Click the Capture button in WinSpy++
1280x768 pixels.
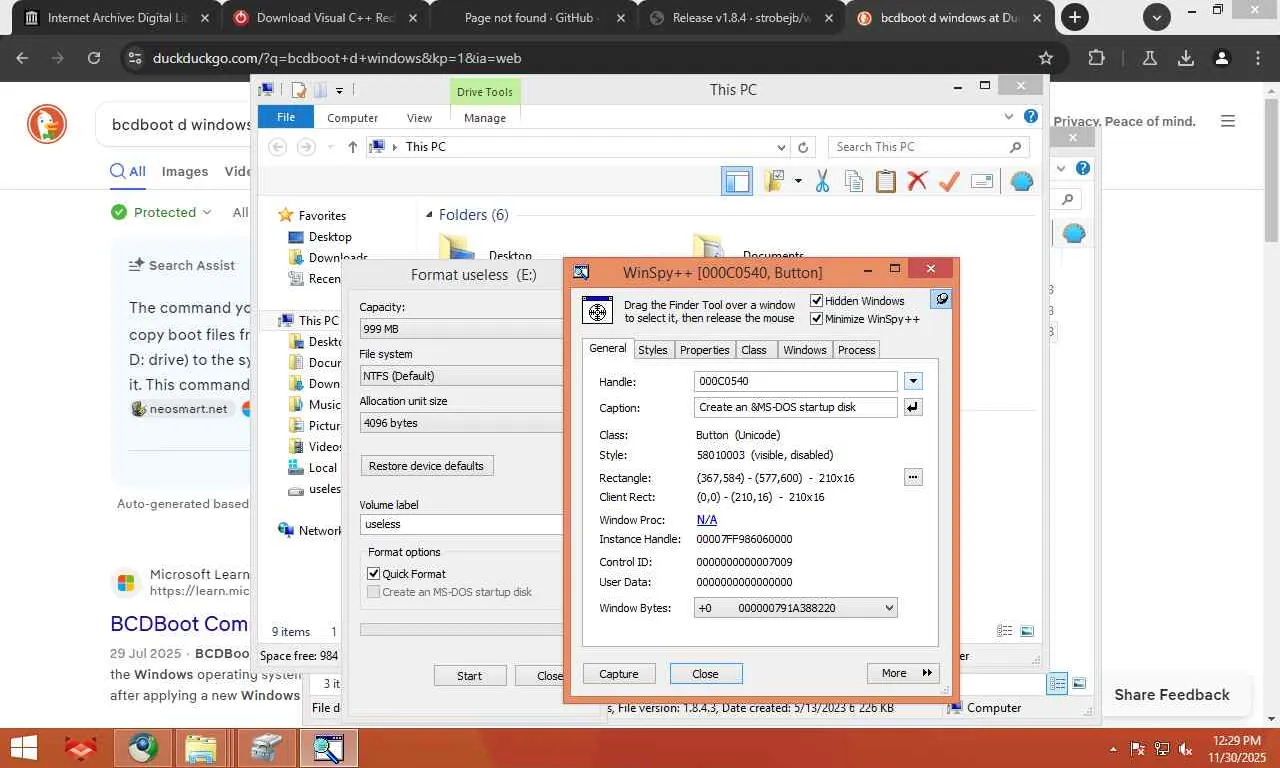coord(619,674)
